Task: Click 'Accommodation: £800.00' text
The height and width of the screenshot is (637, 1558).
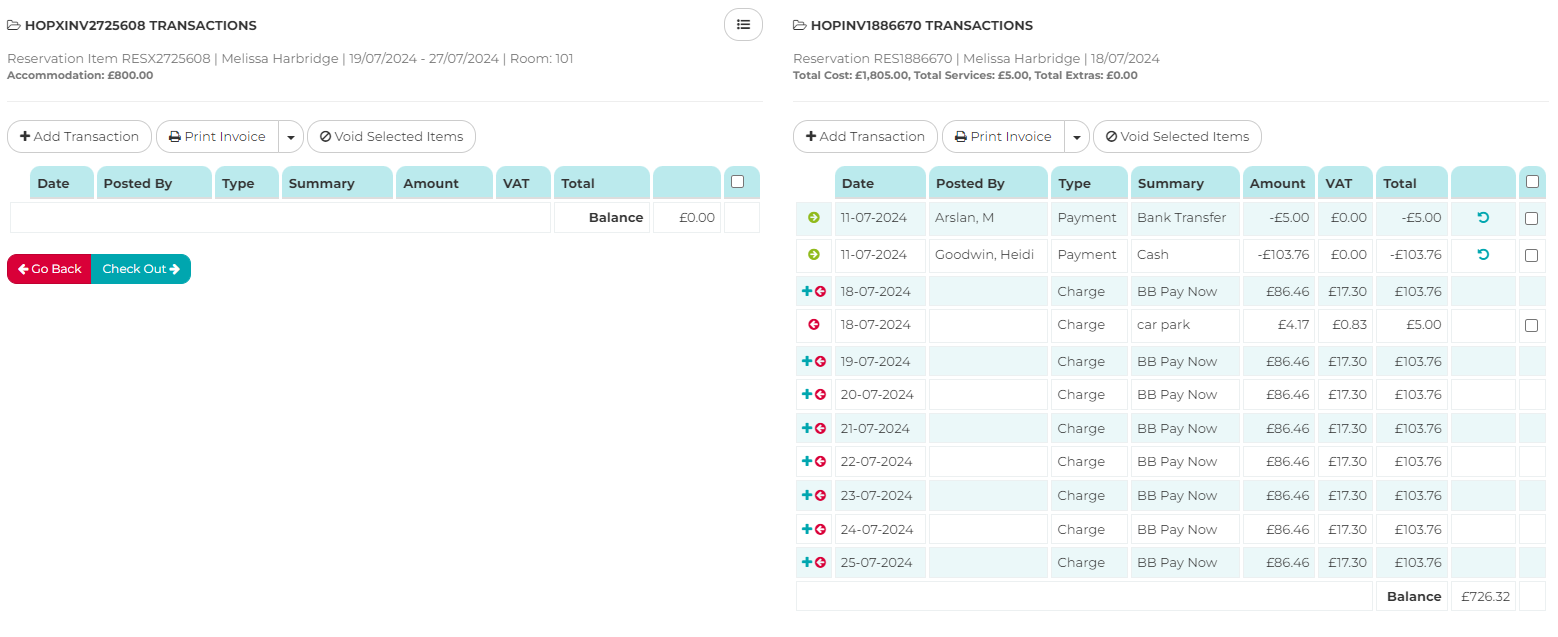Action: point(80,75)
